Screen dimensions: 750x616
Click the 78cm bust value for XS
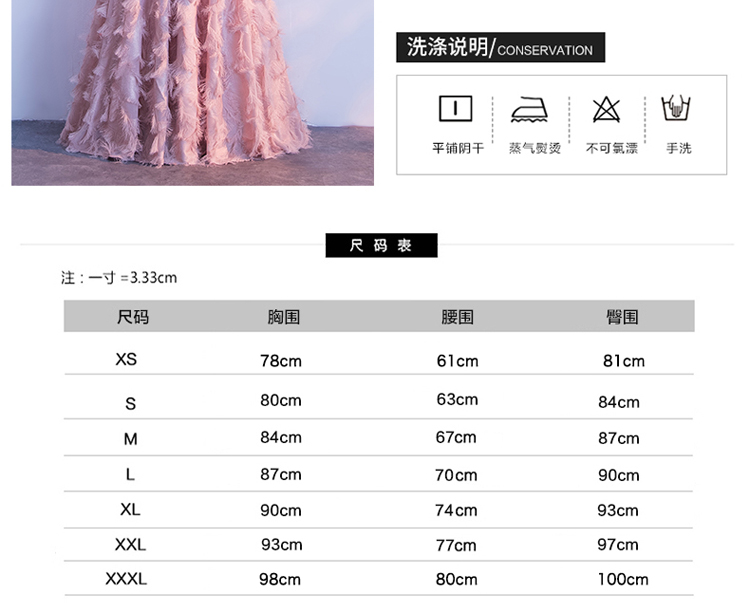pyautogui.click(x=281, y=361)
